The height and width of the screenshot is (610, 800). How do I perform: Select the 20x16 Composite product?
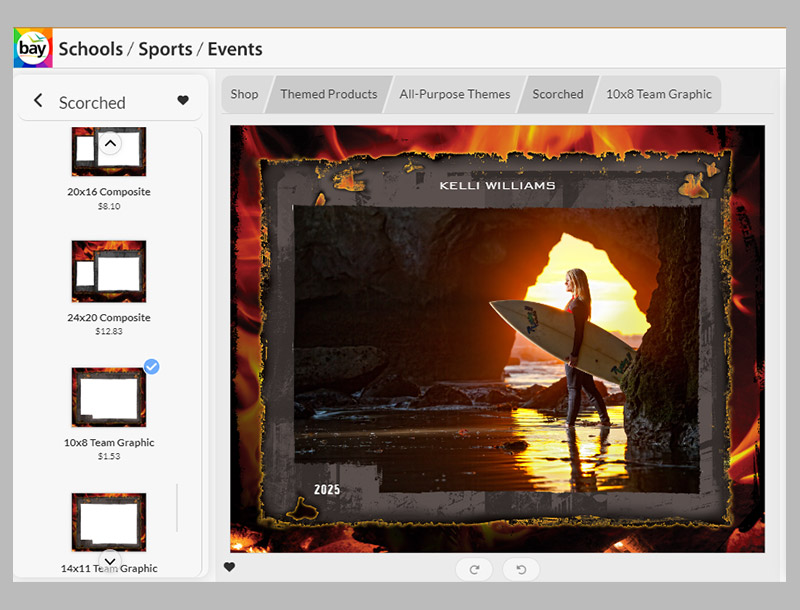pyautogui.click(x=109, y=153)
